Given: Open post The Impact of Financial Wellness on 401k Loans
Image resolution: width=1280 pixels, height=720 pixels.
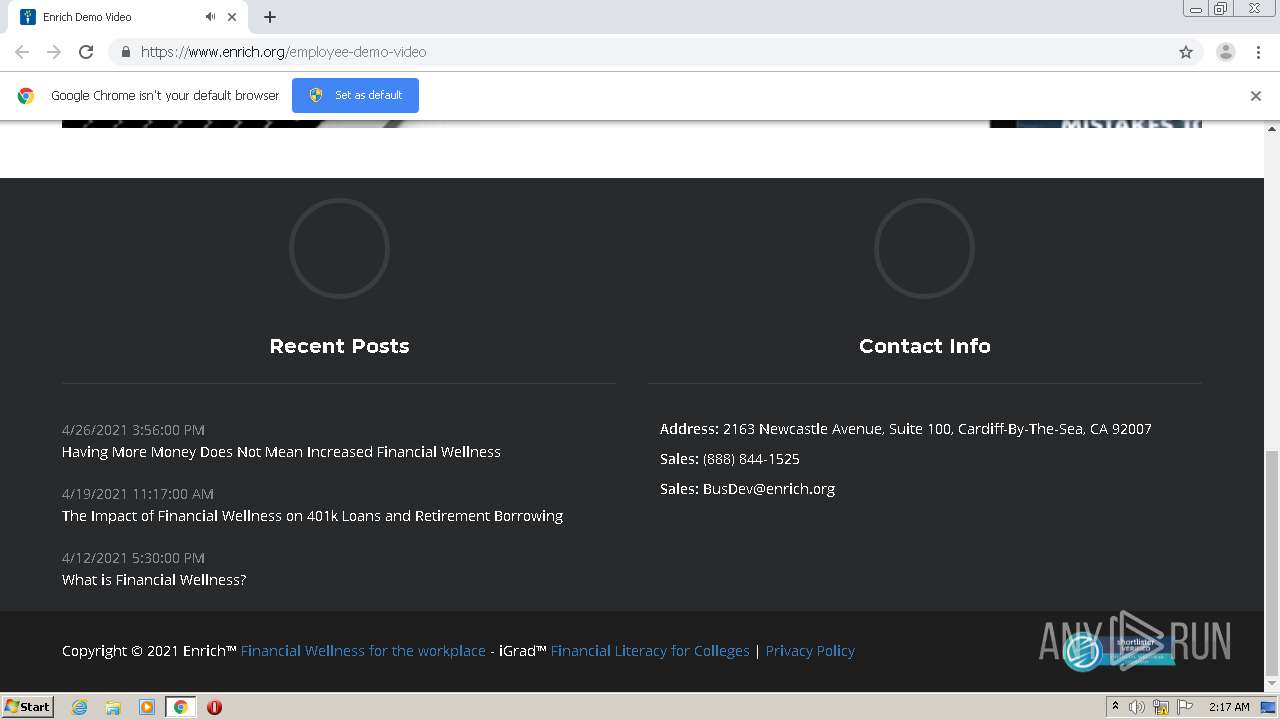Looking at the screenshot, I should pyautogui.click(x=312, y=516).
